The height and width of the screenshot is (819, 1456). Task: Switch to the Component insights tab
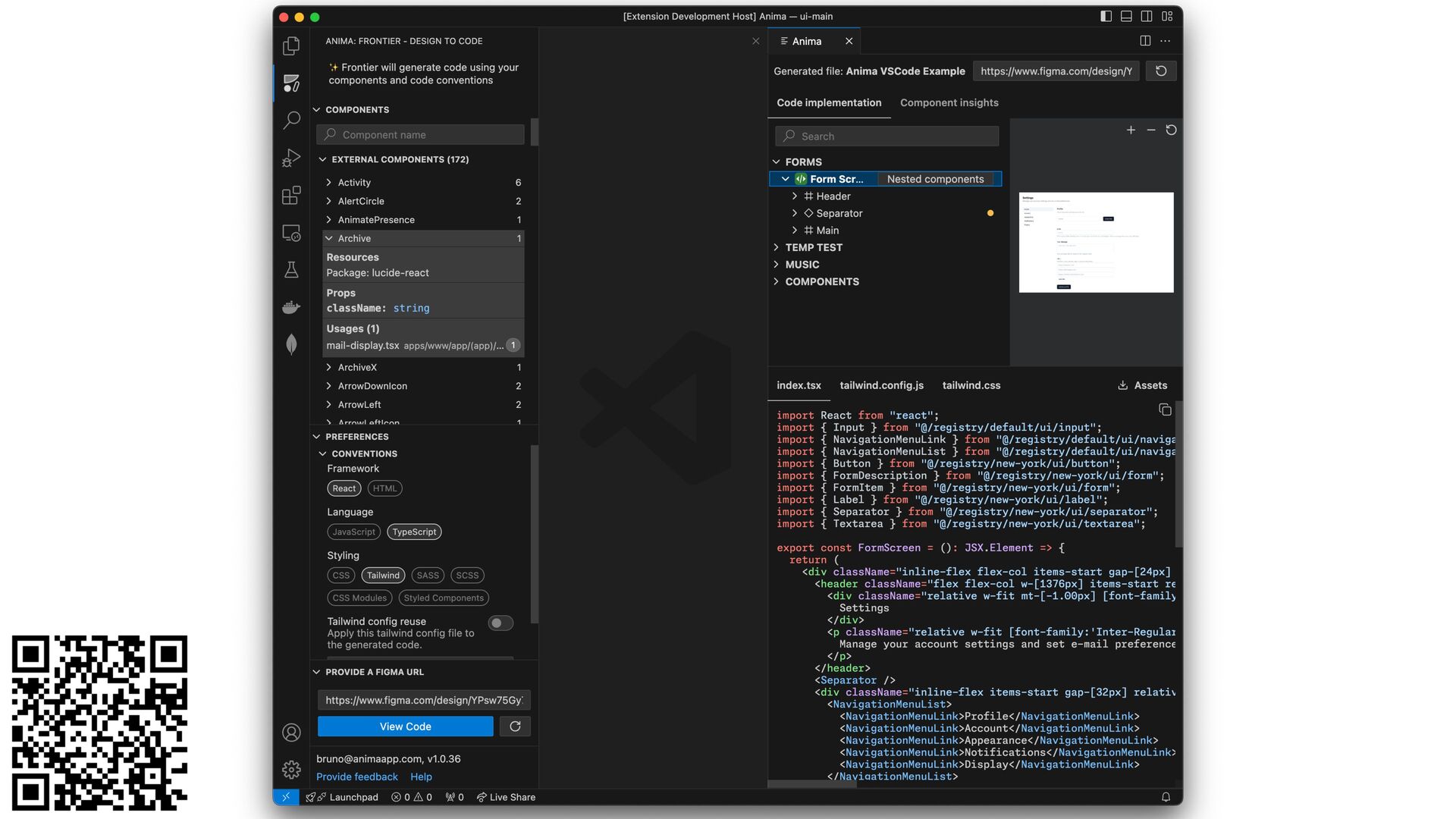coord(949,102)
